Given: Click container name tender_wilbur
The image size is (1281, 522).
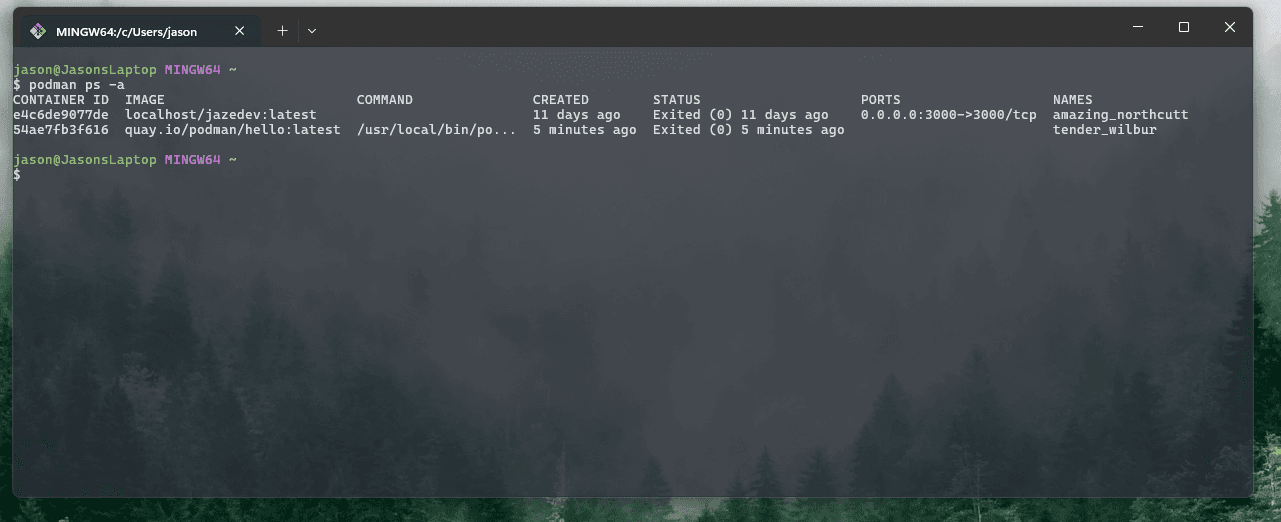Looking at the screenshot, I should [1105, 130].
